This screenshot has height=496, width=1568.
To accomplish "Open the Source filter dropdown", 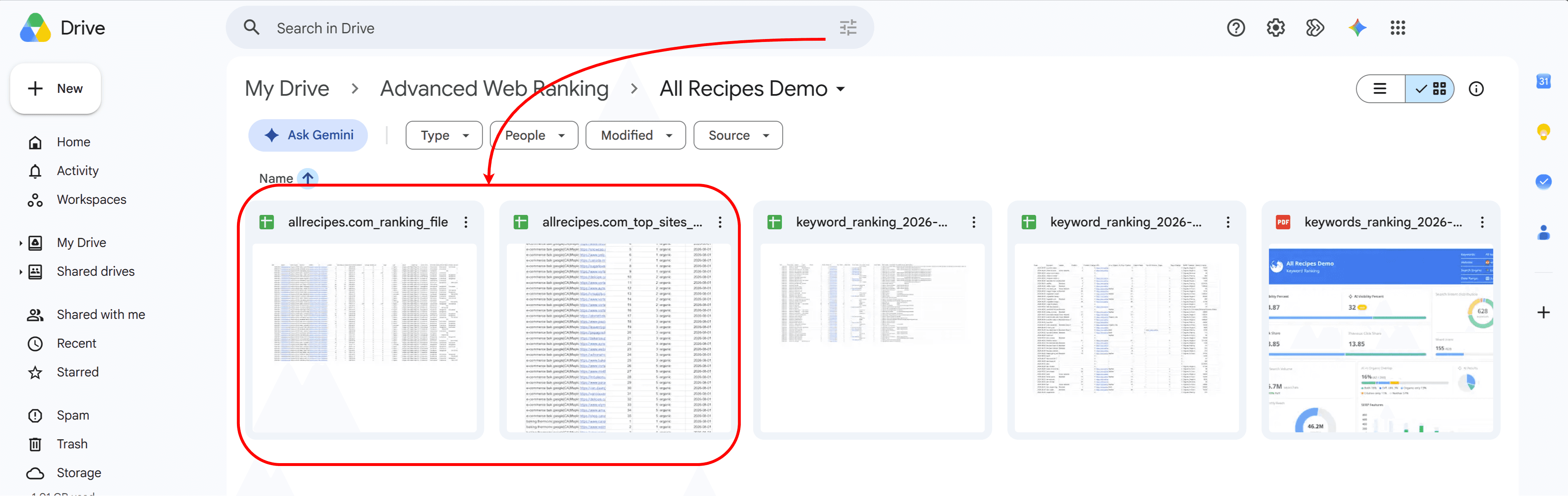I will pos(738,135).
